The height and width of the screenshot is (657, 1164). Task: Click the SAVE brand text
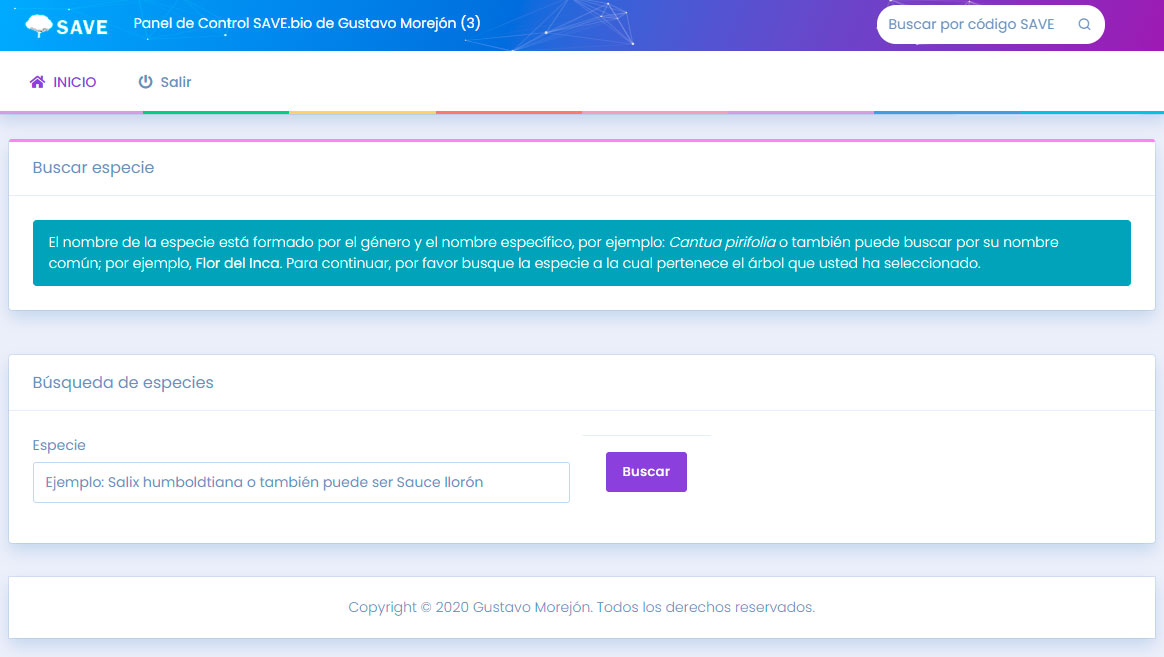click(x=82, y=27)
